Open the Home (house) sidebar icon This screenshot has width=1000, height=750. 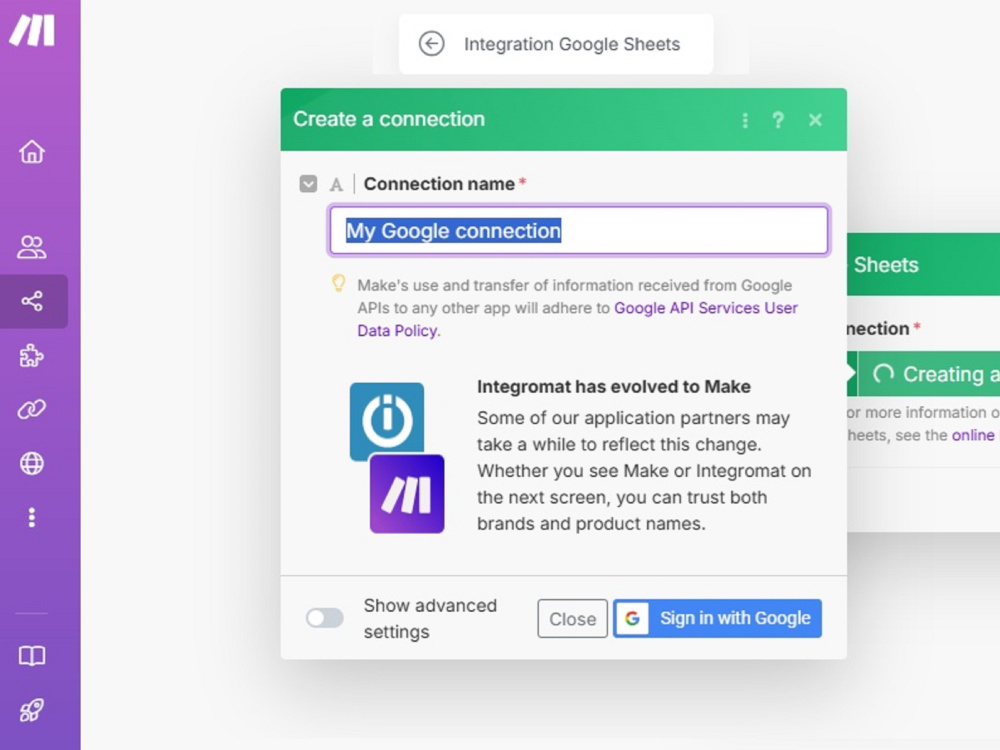32,152
